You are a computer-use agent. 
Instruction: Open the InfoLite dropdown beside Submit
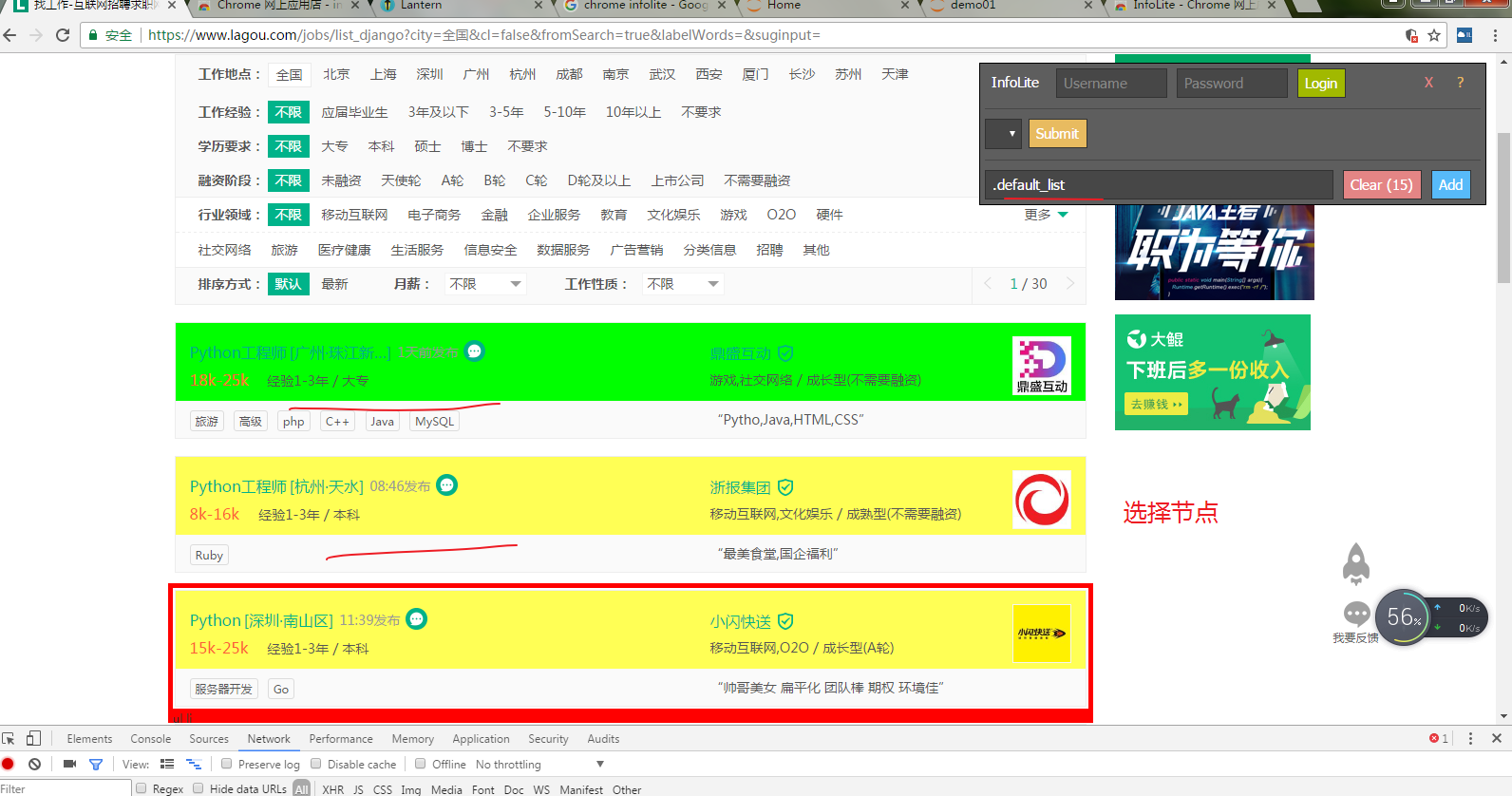1003,134
